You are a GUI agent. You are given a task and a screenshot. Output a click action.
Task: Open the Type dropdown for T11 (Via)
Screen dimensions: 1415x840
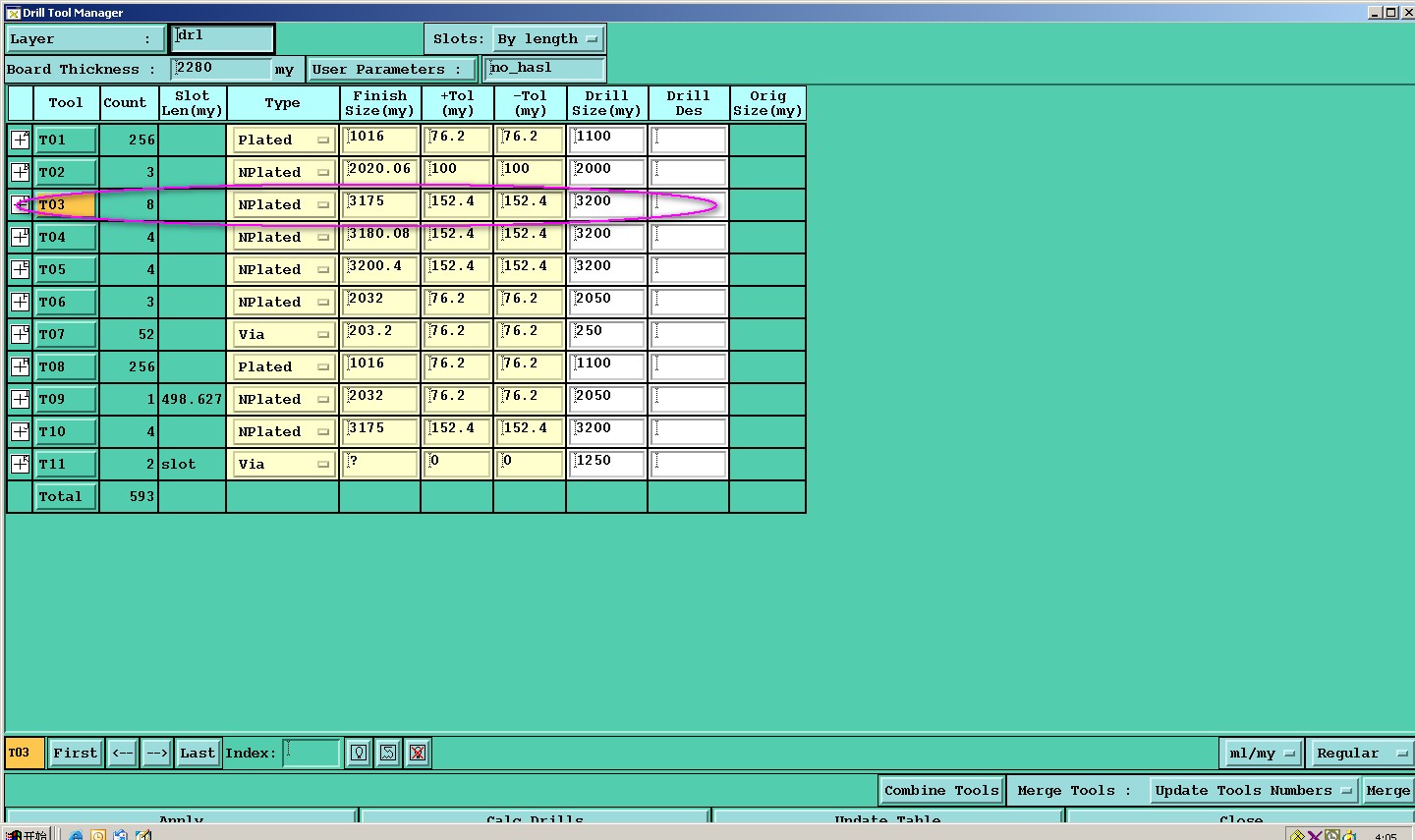pos(283,464)
